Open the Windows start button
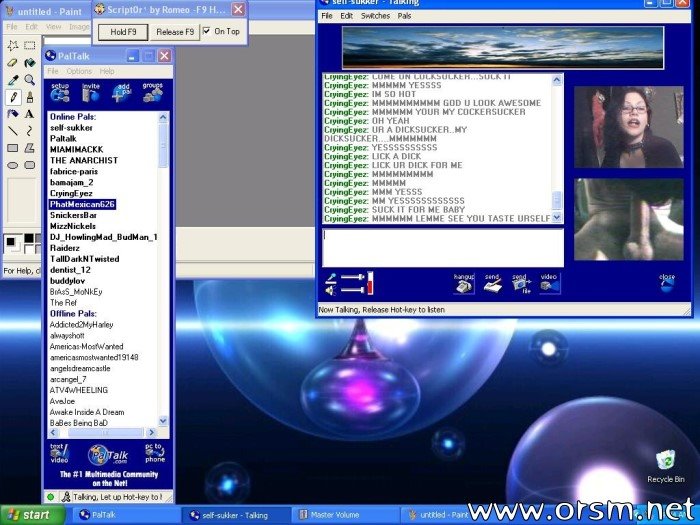This screenshot has height=525, width=700. [32, 515]
